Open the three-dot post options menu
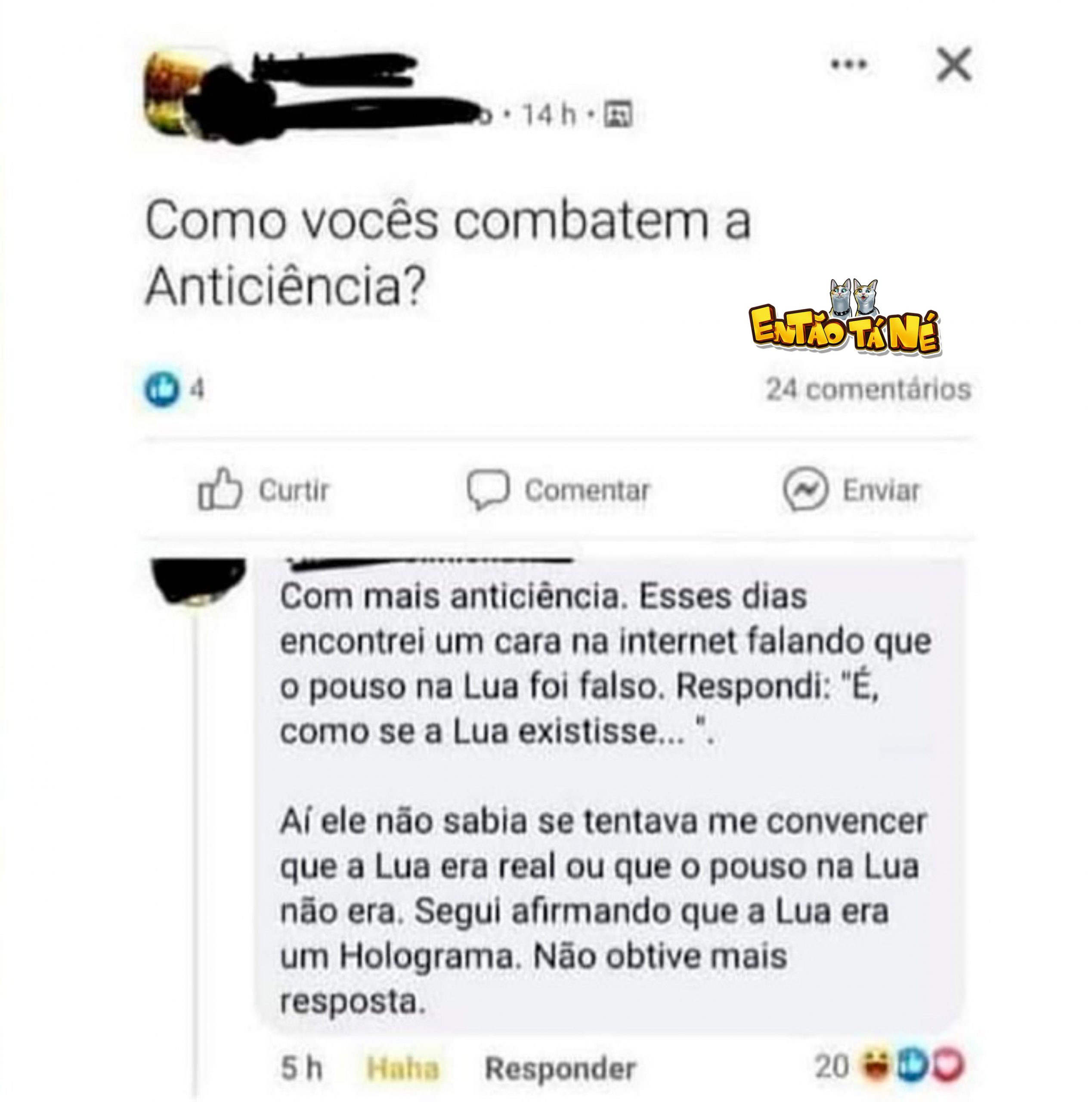The image size is (1092, 1102). pos(848,65)
